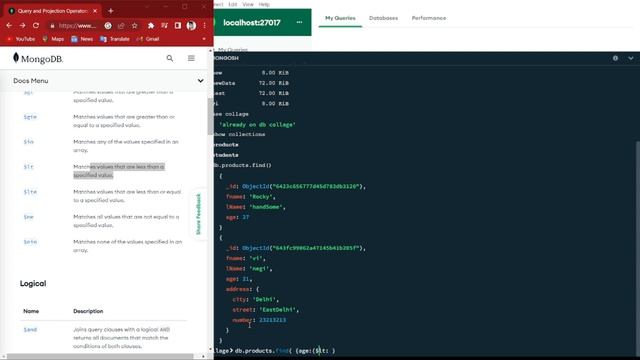
Task: Click the Share Feedback side button
Action: point(198,214)
